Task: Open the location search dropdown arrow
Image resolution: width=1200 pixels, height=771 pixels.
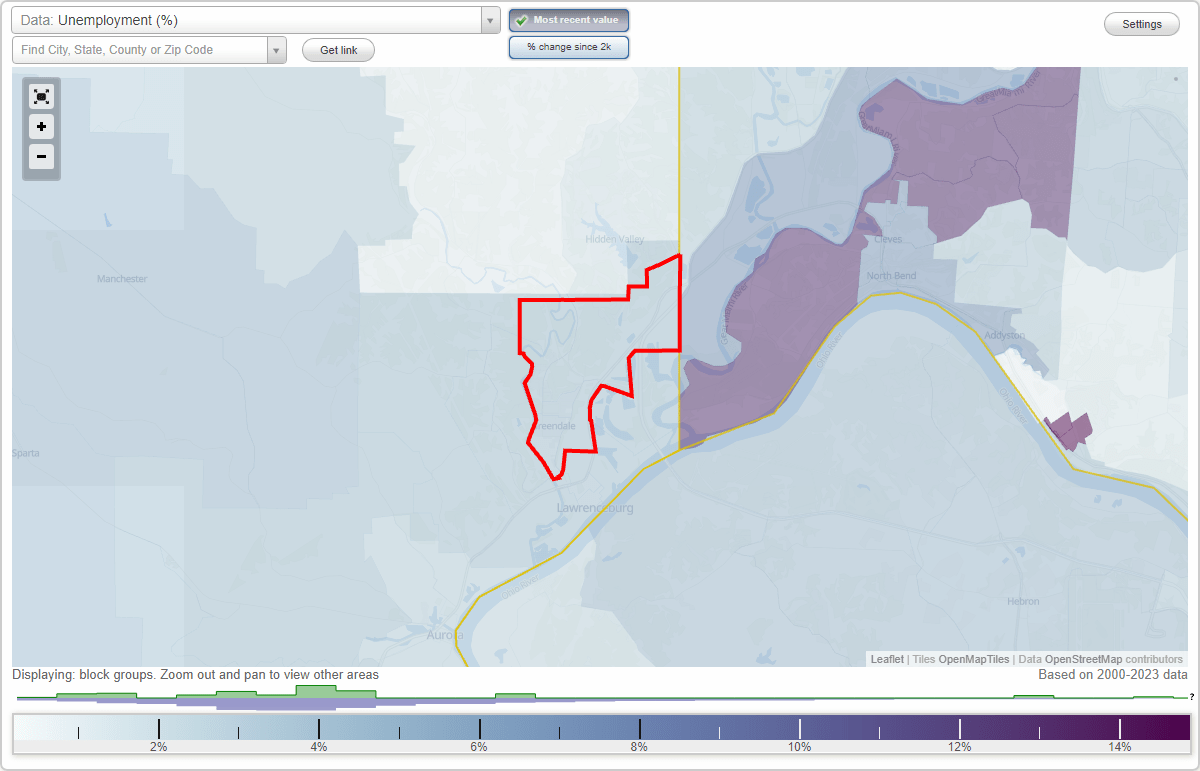Action: tap(276, 49)
